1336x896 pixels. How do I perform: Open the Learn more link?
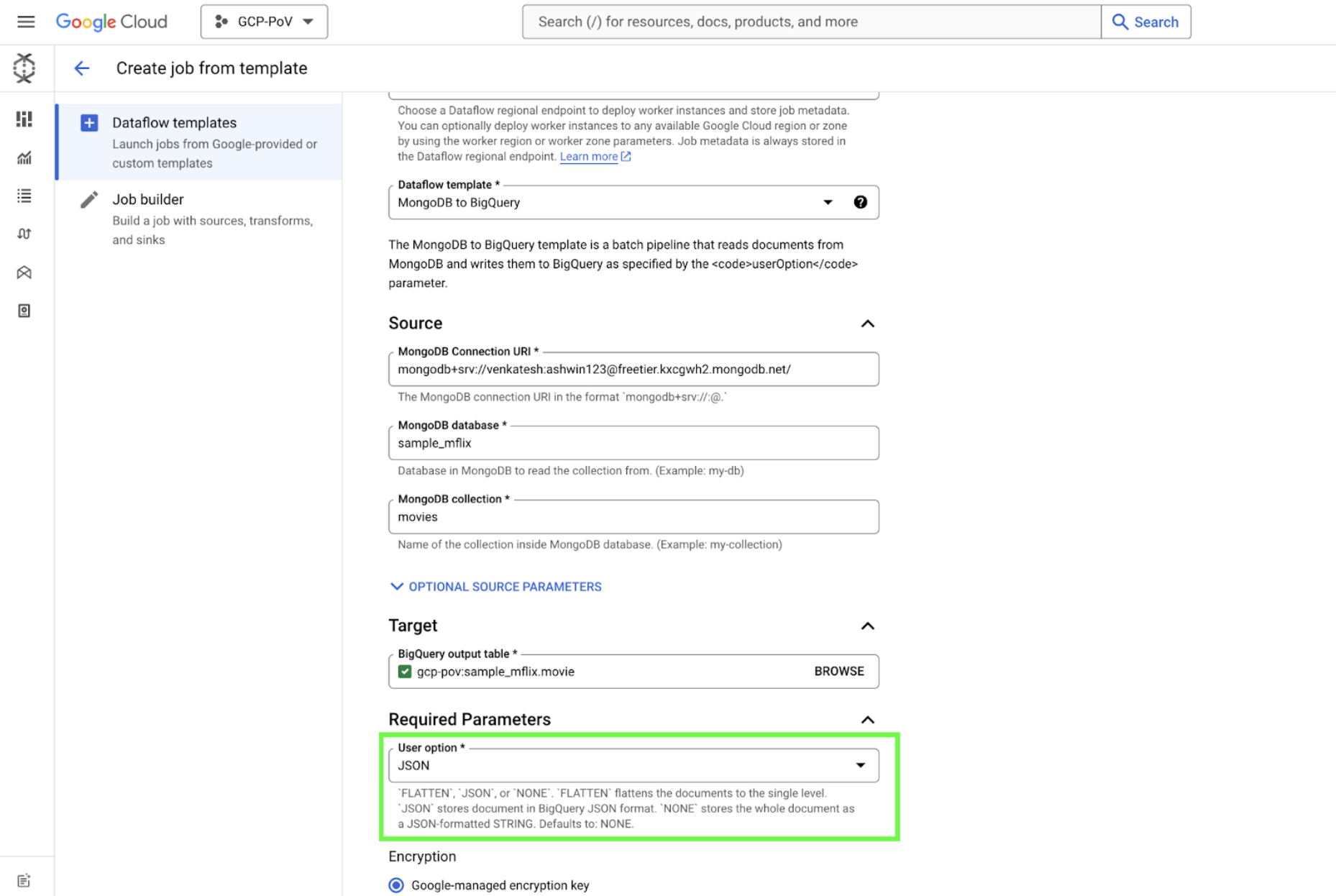click(590, 156)
